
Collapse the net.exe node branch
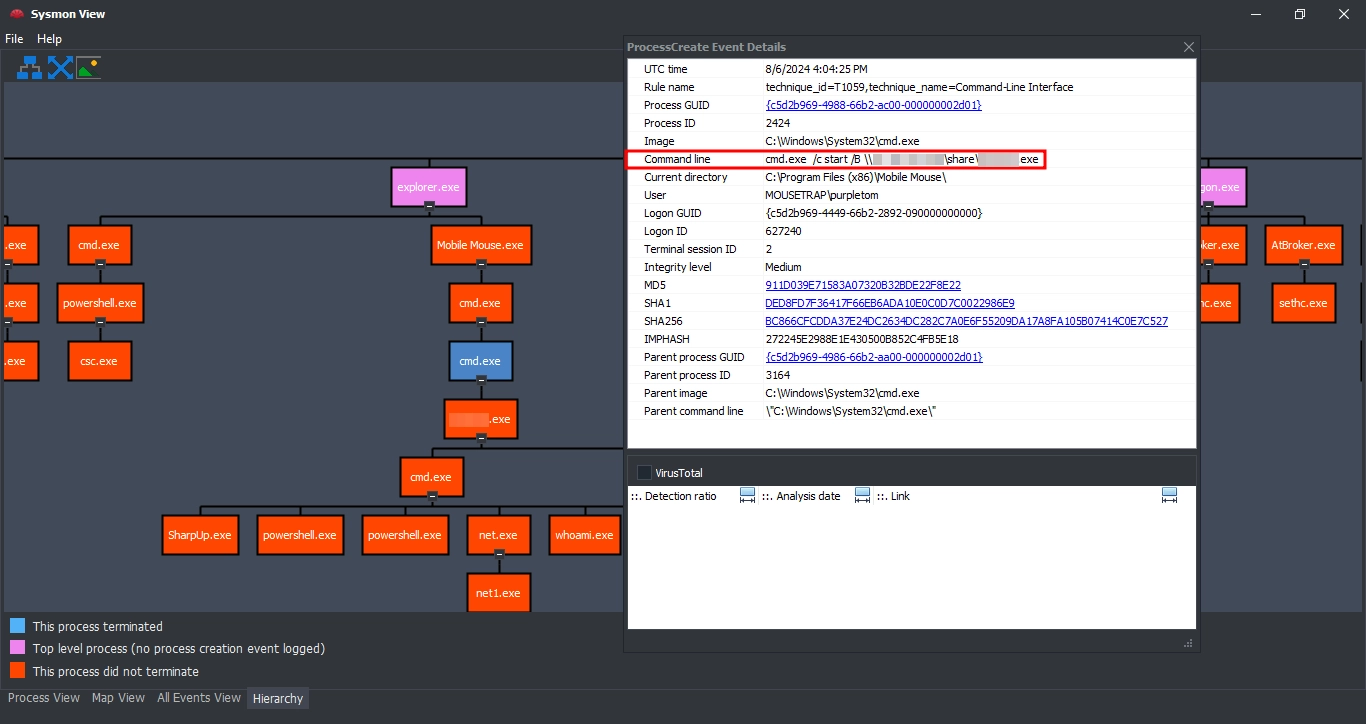point(498,553)
